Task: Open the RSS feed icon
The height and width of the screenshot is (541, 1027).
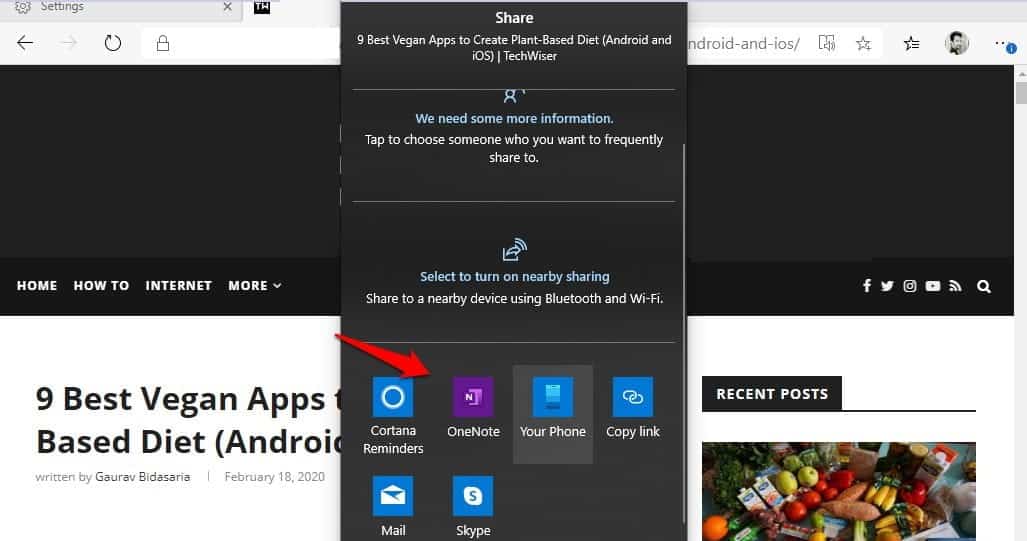Action: (x=956, y=286)
